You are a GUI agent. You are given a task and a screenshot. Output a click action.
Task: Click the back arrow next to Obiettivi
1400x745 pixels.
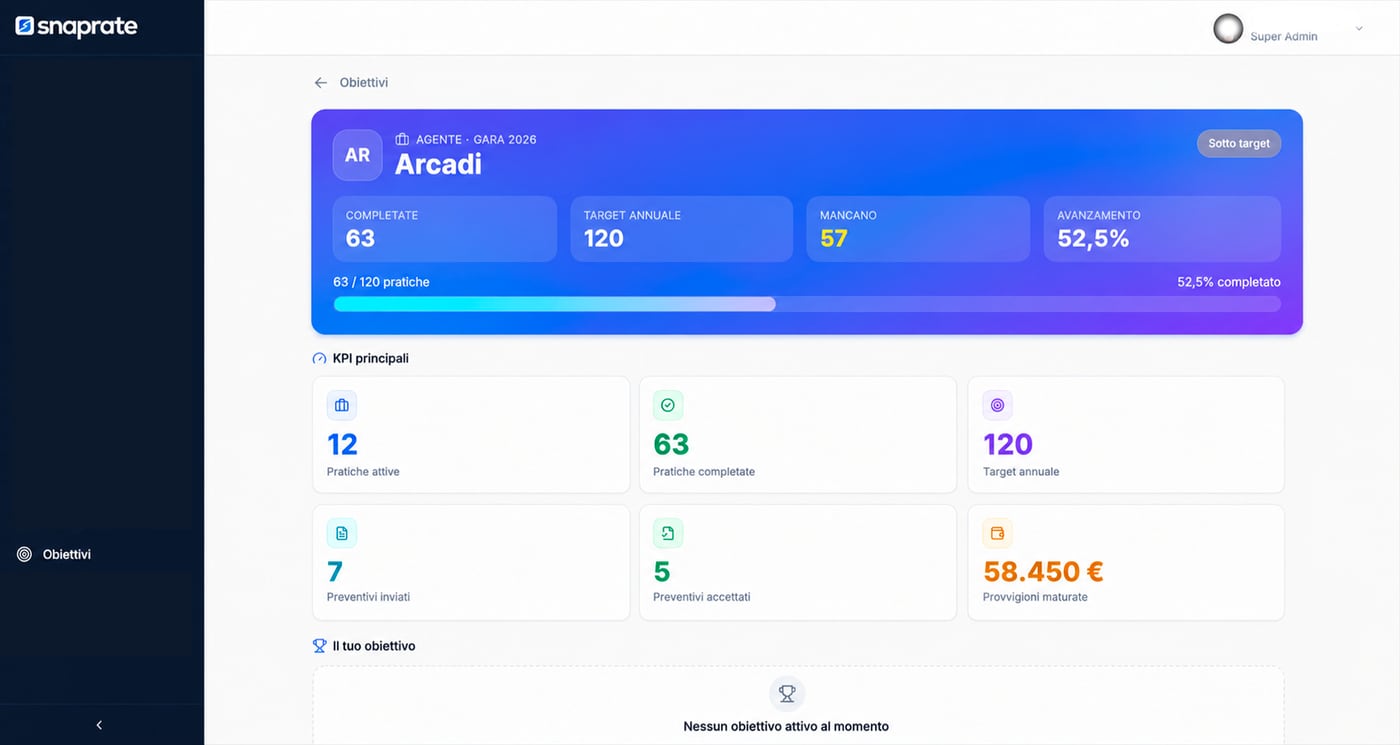coord(320,83)
